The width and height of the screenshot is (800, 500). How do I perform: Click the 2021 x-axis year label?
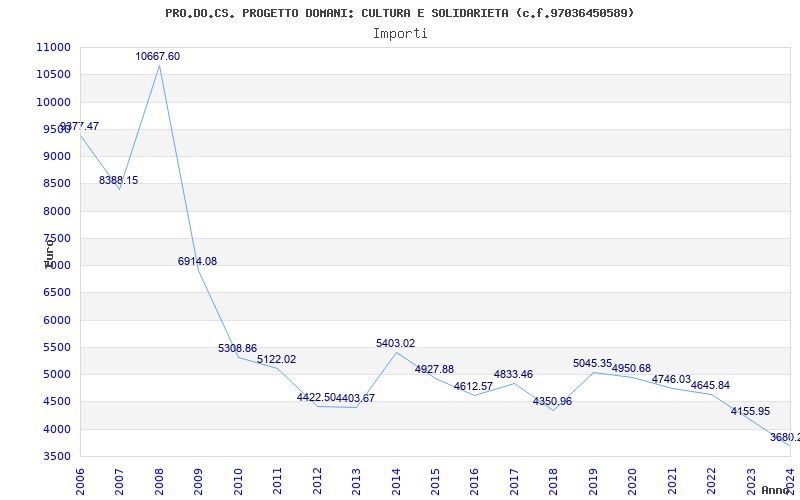click(x=672, y=481)
